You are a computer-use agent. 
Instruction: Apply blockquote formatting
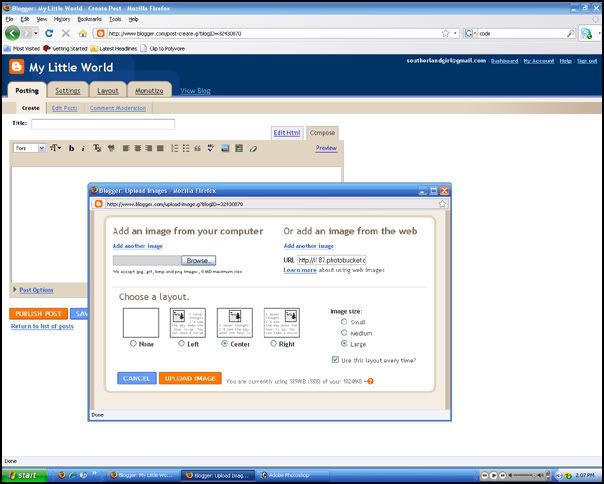198,148
